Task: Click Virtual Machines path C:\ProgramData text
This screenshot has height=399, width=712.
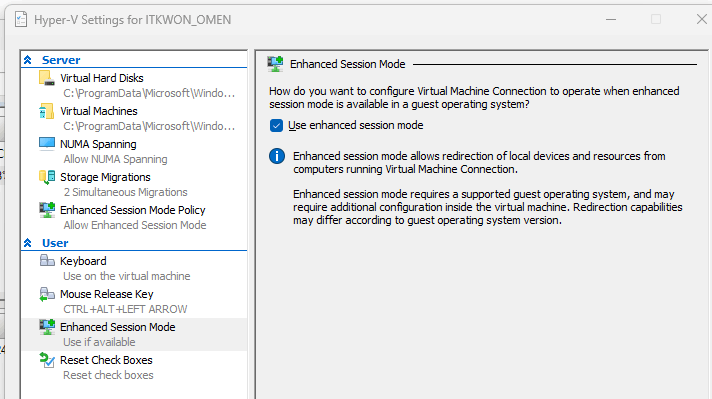Action: [149, 127]
